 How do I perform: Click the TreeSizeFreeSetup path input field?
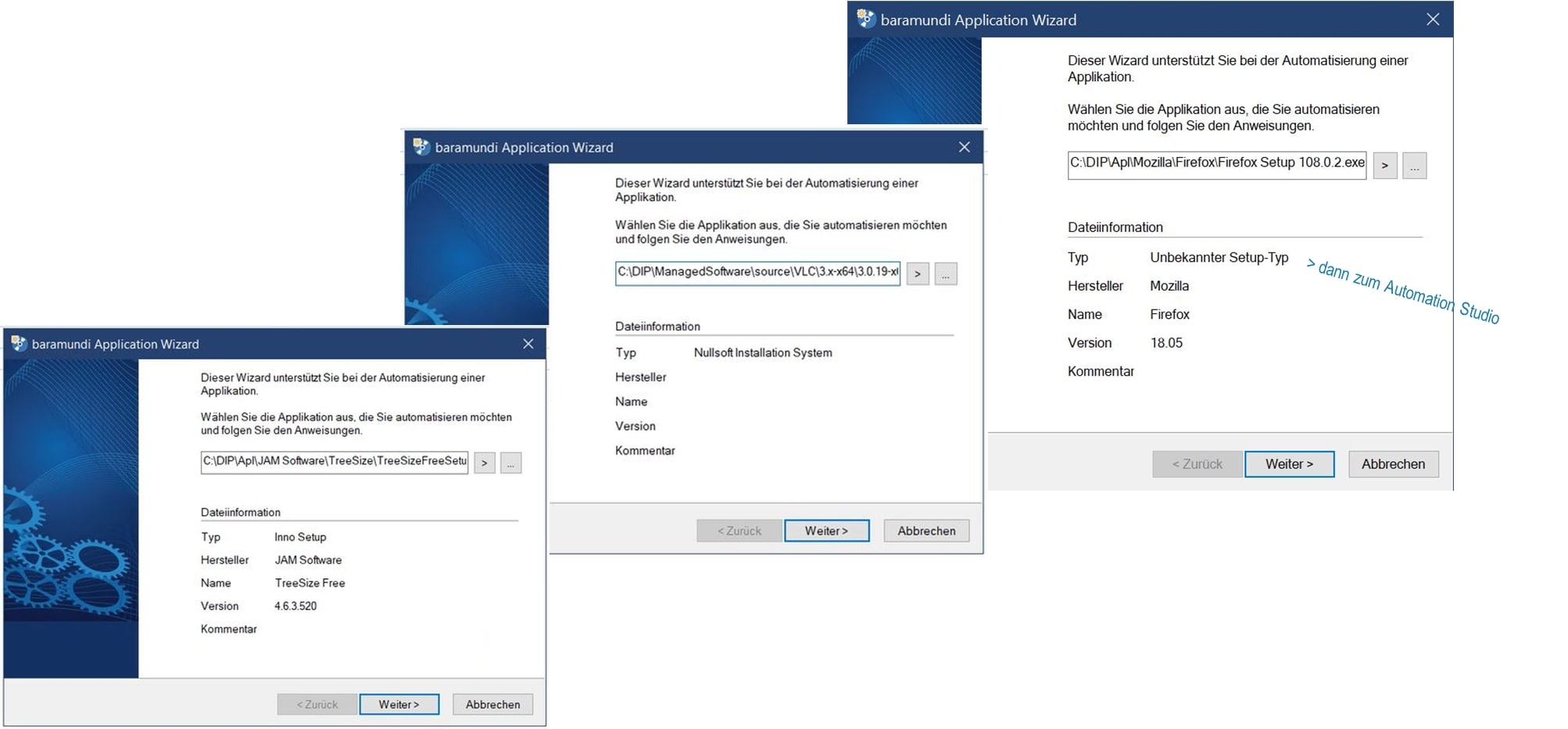[x=335, y=462]
